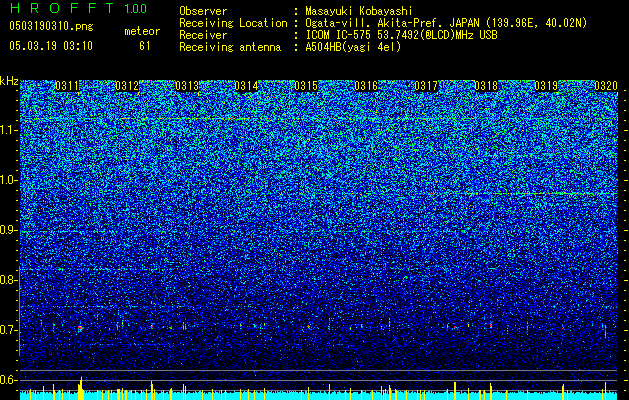Click the 1.1 frequency axis label
The image size is (629, 400).
coord(8,130)
